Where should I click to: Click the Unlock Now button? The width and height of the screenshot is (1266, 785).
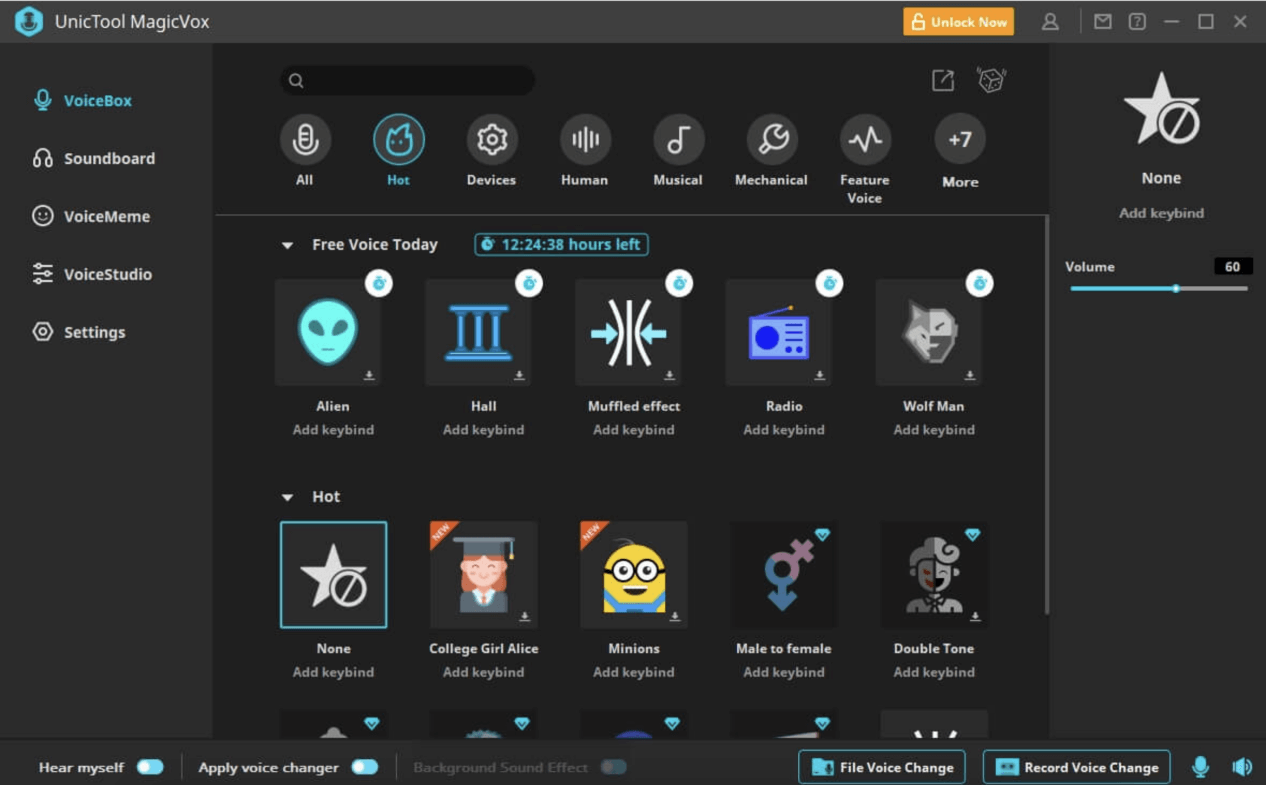pyautogui.click(x=957, y=20)
